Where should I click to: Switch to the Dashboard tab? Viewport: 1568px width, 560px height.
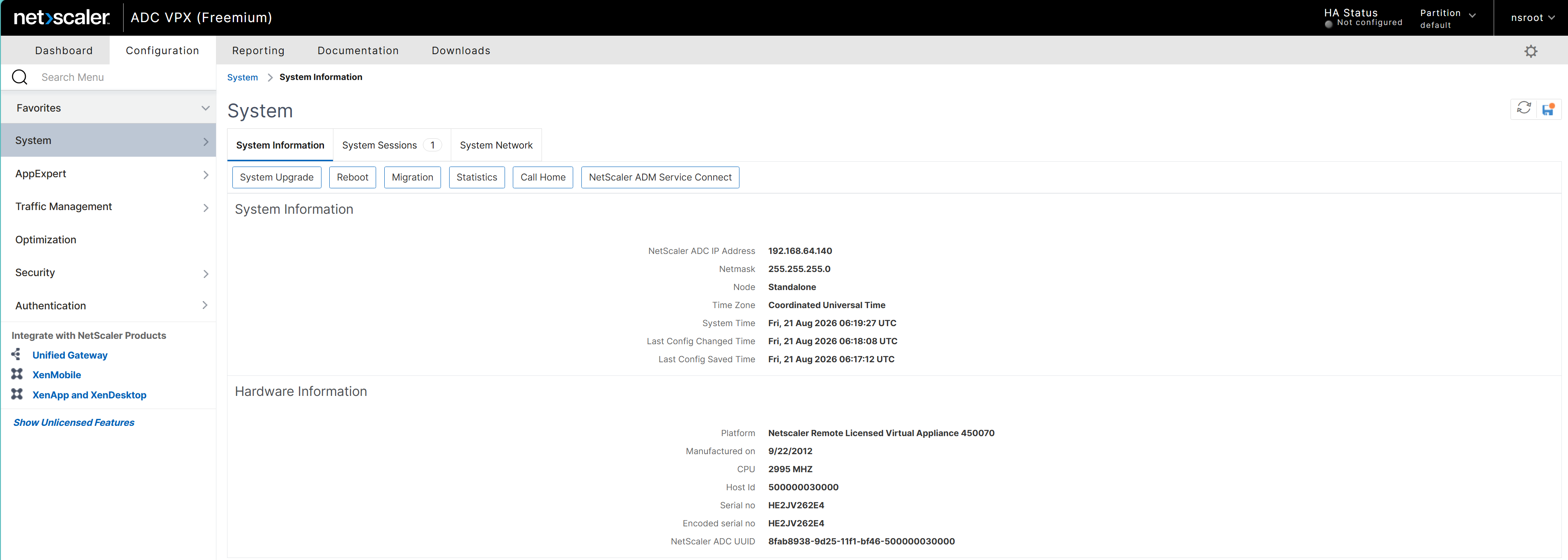64,50
